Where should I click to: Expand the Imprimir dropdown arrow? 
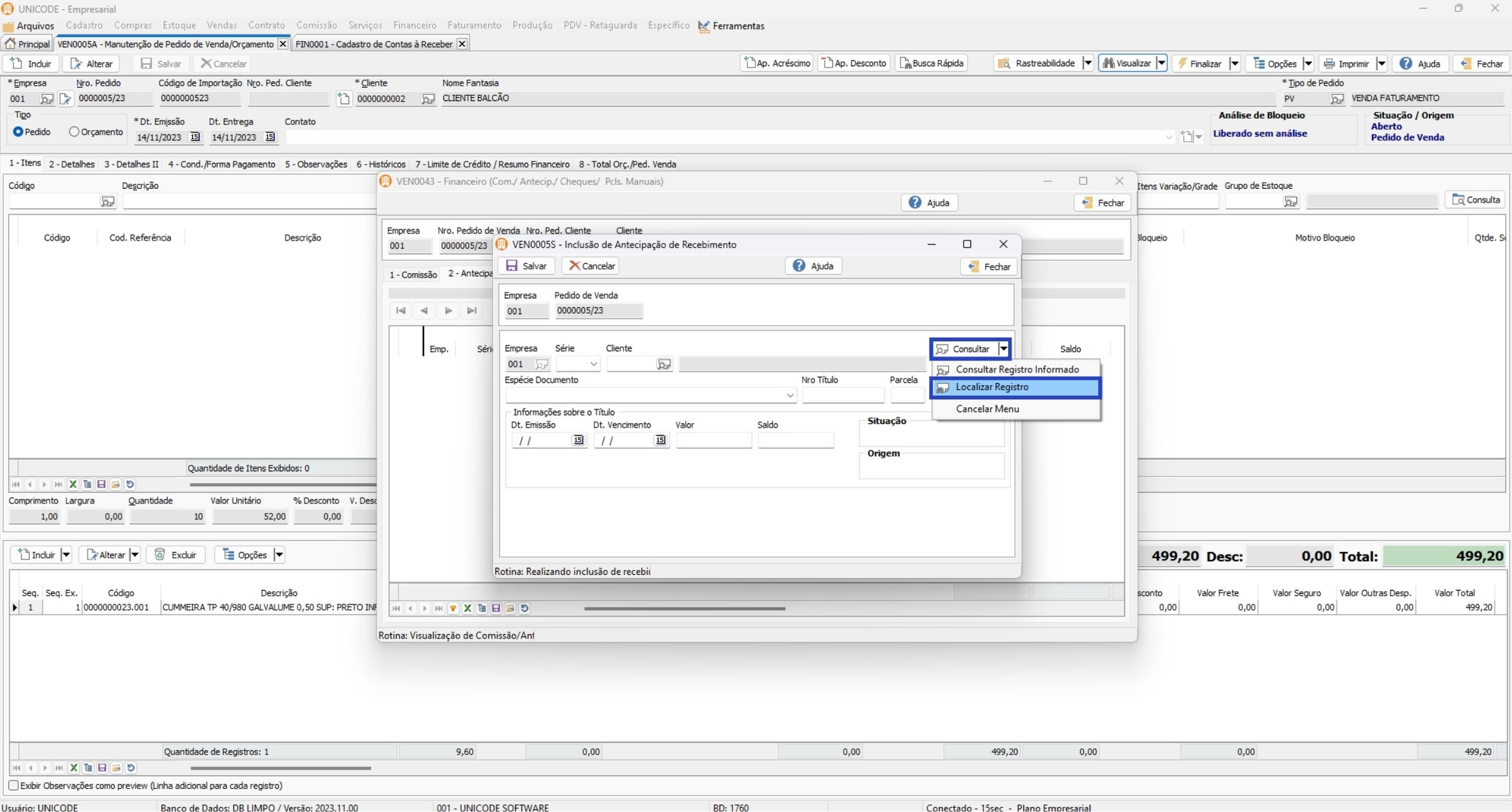tap(1381, 63)
